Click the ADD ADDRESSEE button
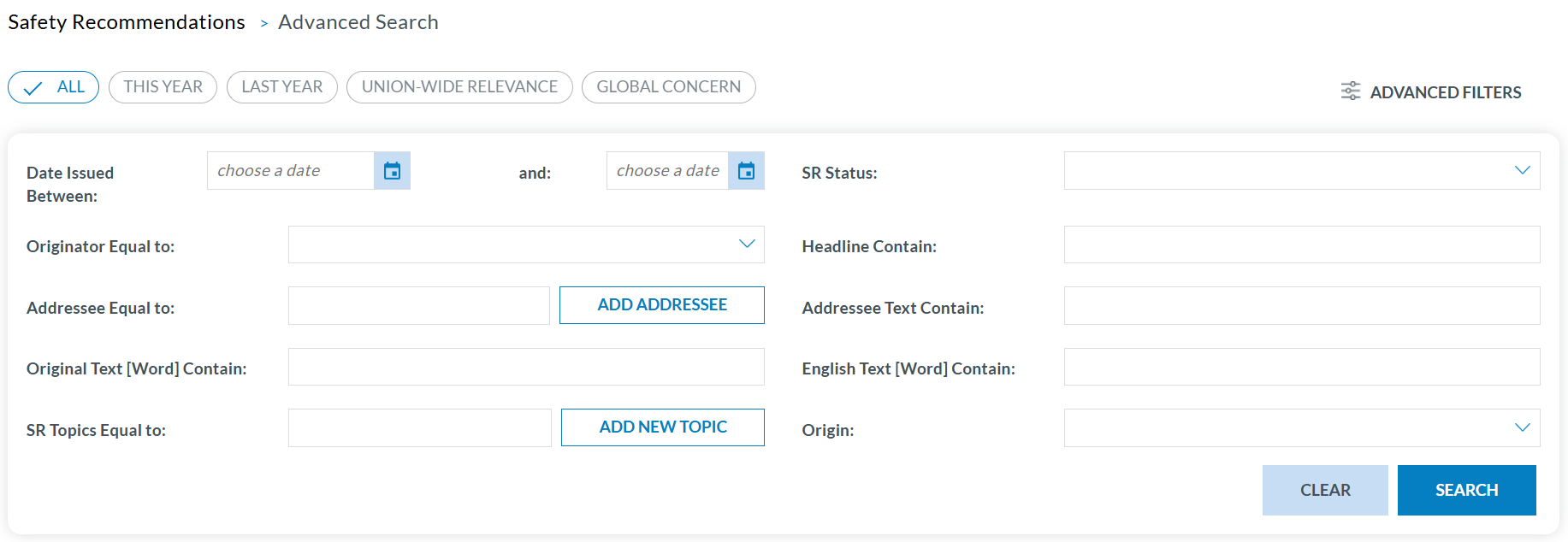Screen dimensions: 1568x542 662,305
